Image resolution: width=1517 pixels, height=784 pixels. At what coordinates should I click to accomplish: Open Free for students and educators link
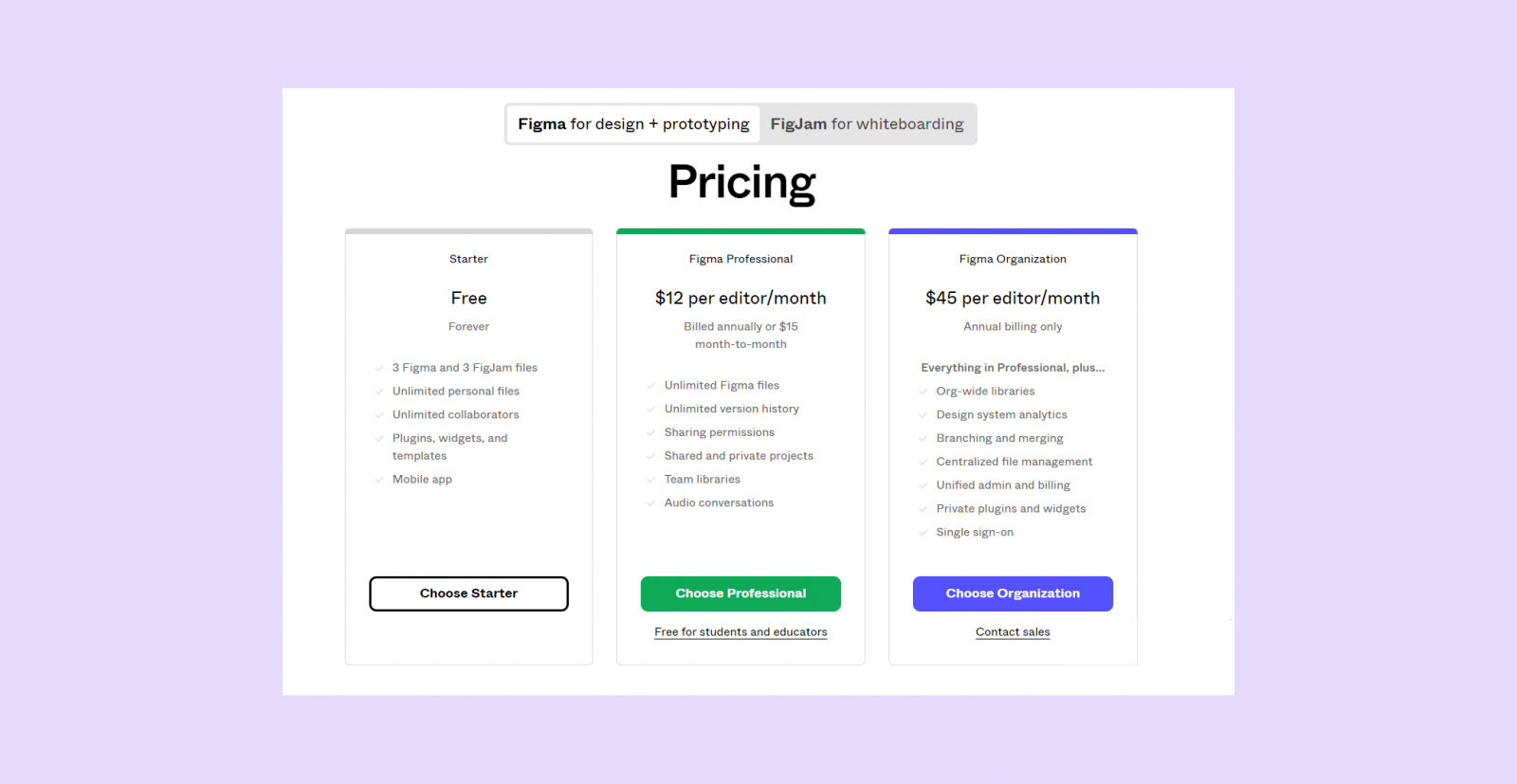(x=740, y=632)
